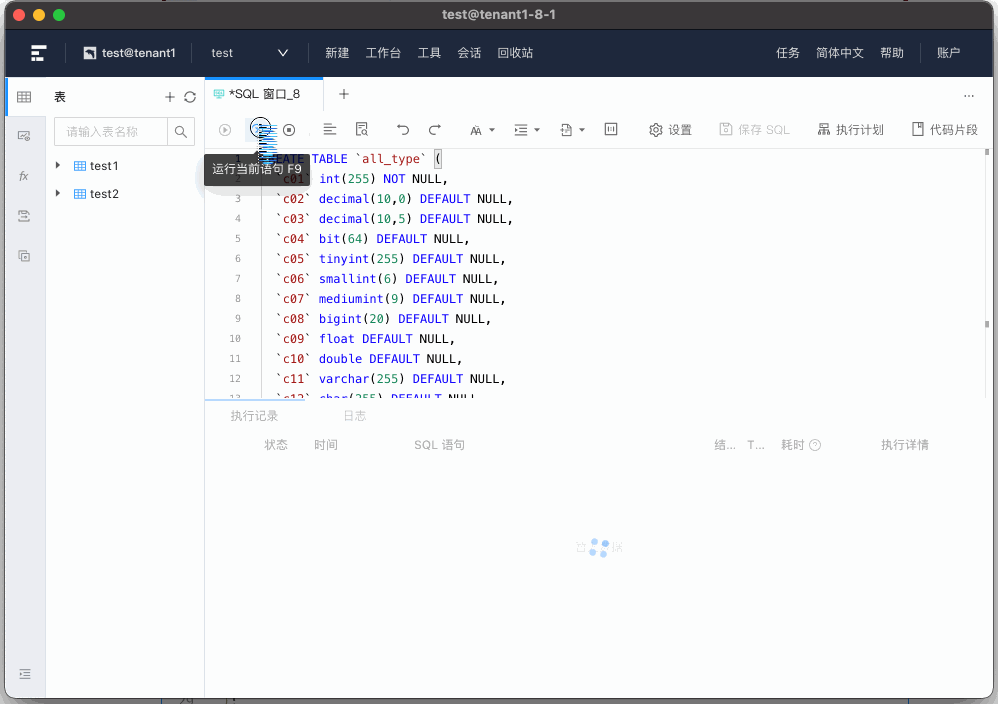Open the tab overflow ellipsis menu
This screenshot has height=704, width=998.
tap(969, 95)
